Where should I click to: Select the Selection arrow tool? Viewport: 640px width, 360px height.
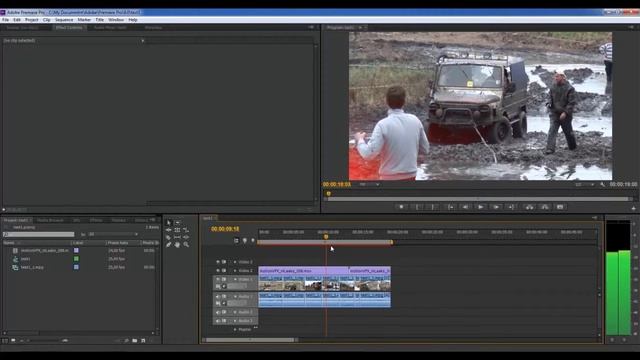169,223
